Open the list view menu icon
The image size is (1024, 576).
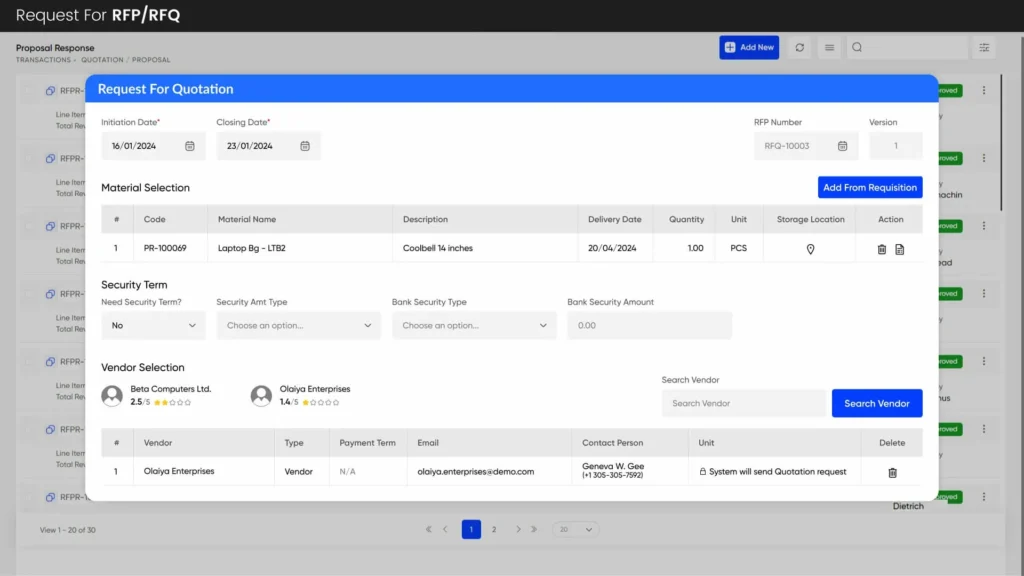pyautogui.click(x=829, y=47)
